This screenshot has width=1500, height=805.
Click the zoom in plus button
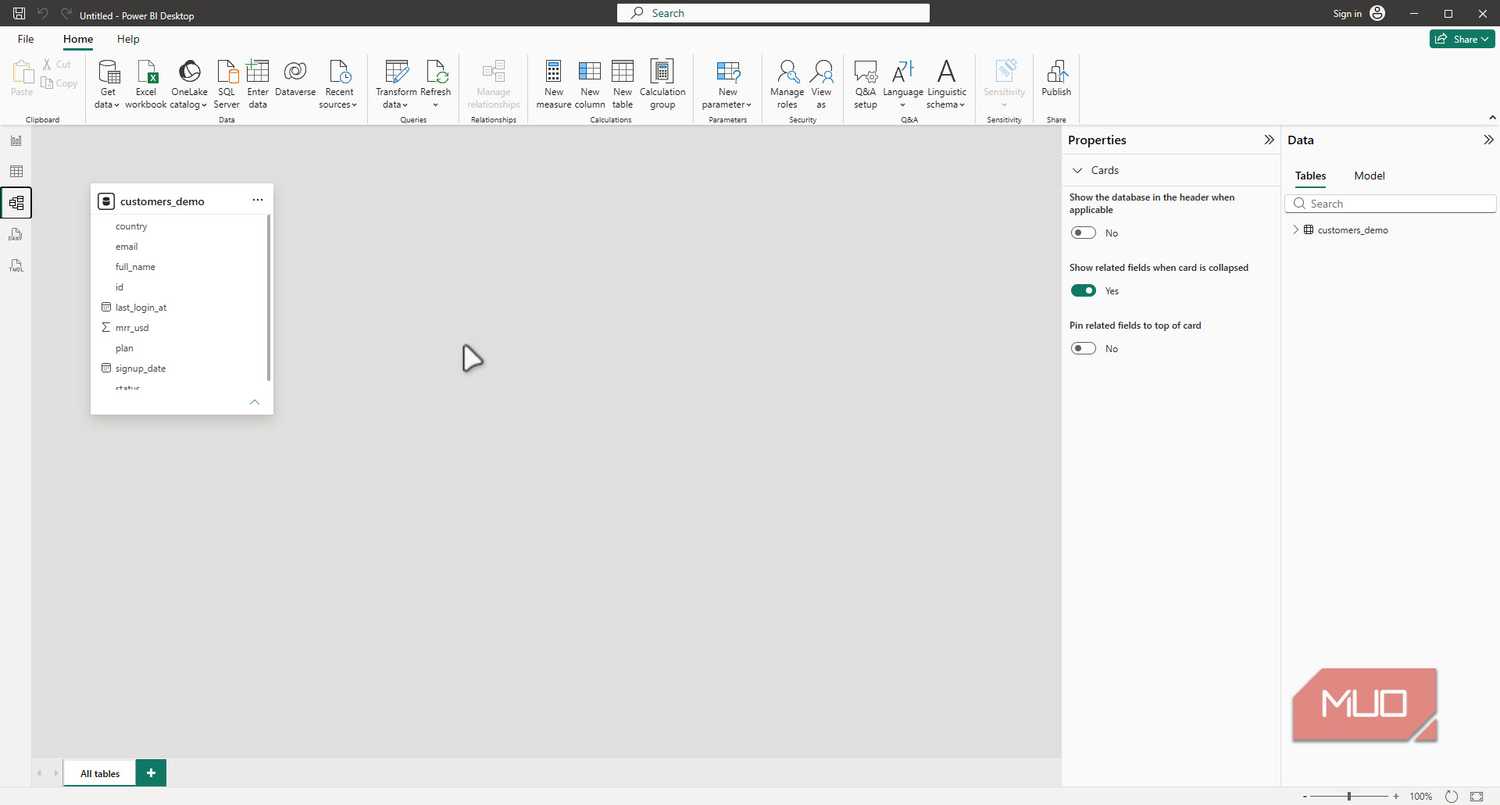[1396, 796]
